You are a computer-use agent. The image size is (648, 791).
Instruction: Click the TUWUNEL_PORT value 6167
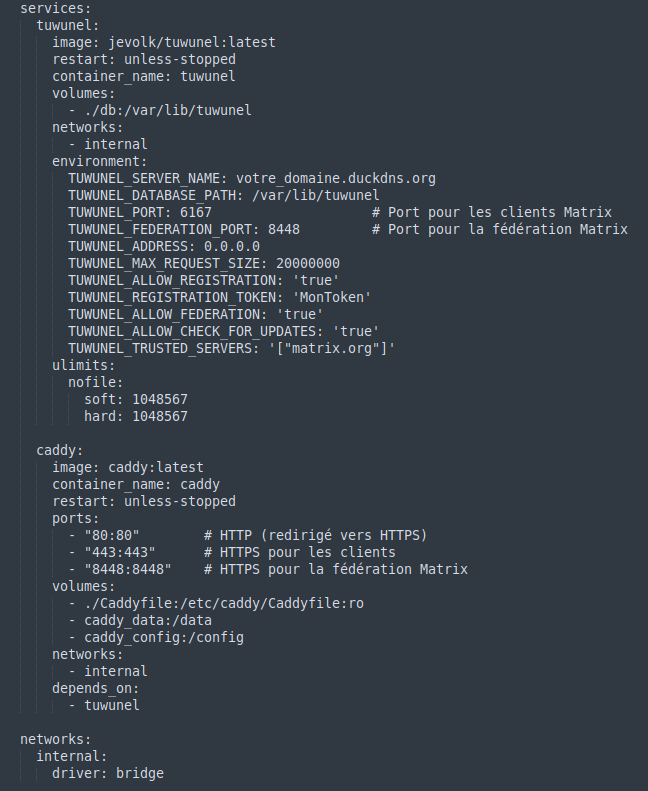tap(196, 212)
